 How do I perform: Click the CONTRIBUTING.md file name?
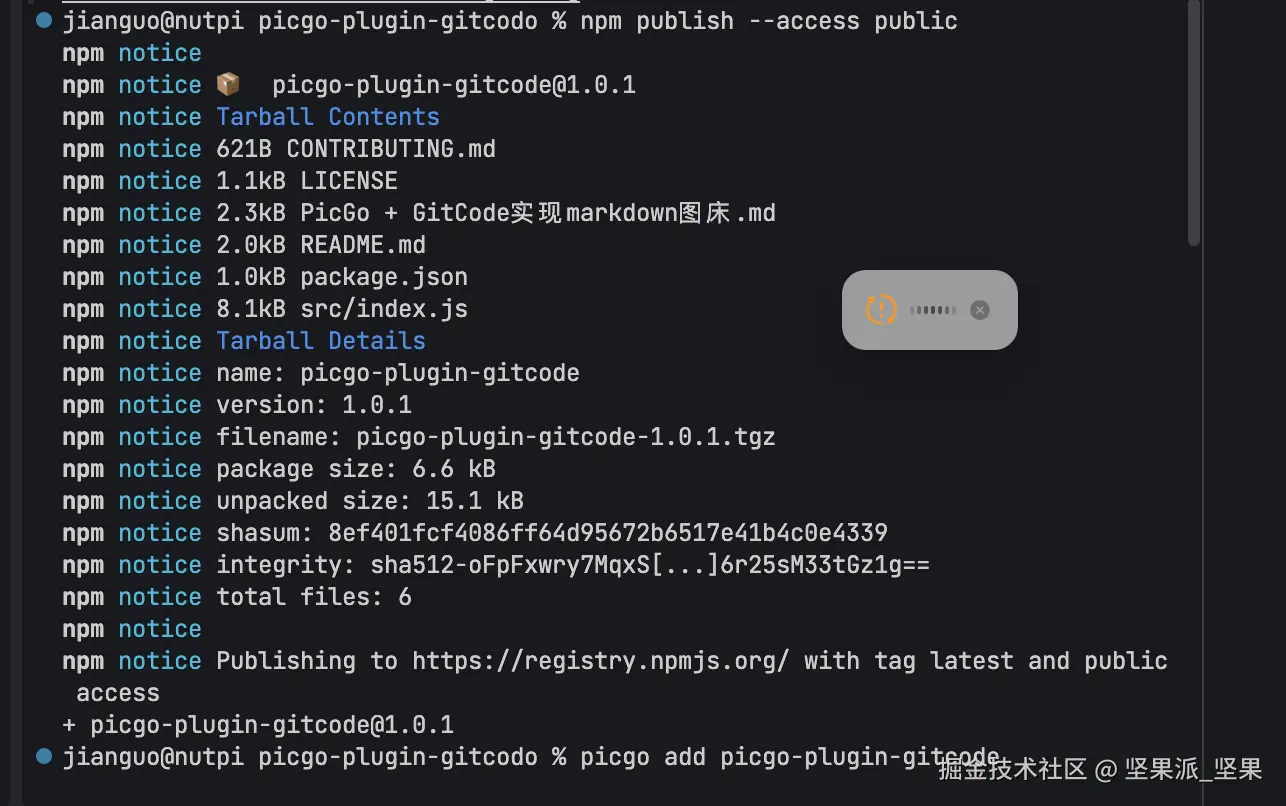tap(391, 149)
